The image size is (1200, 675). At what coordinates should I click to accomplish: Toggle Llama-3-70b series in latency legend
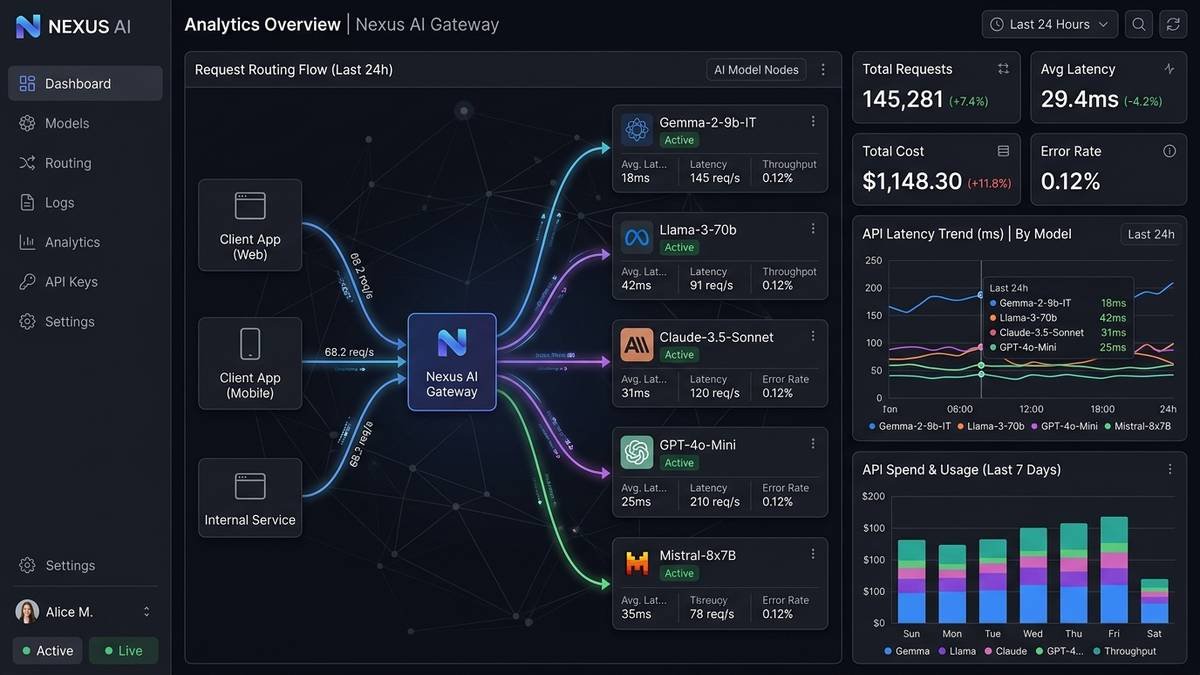(991, 426)
